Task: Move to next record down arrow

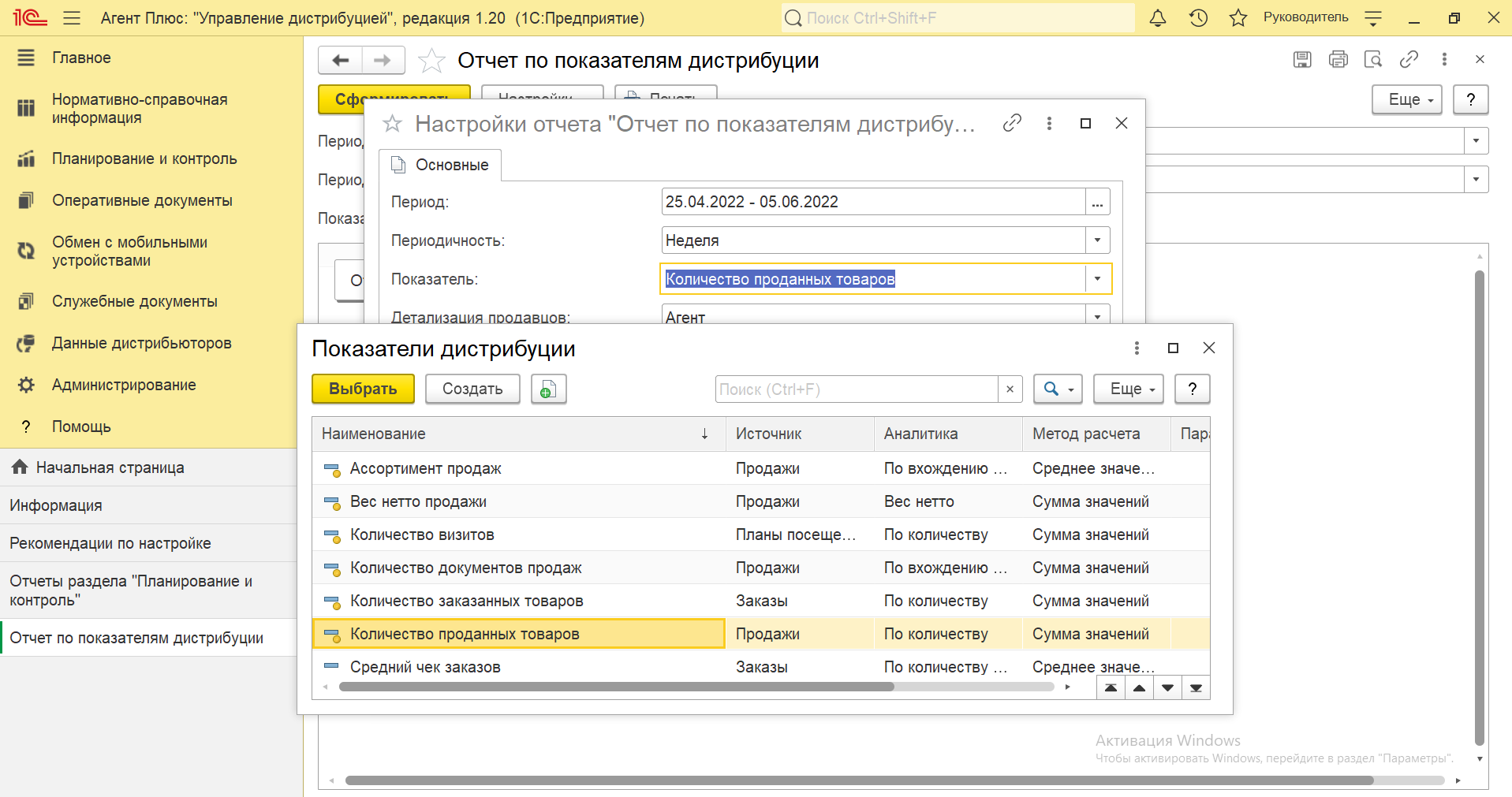Action: (1167, 688)
